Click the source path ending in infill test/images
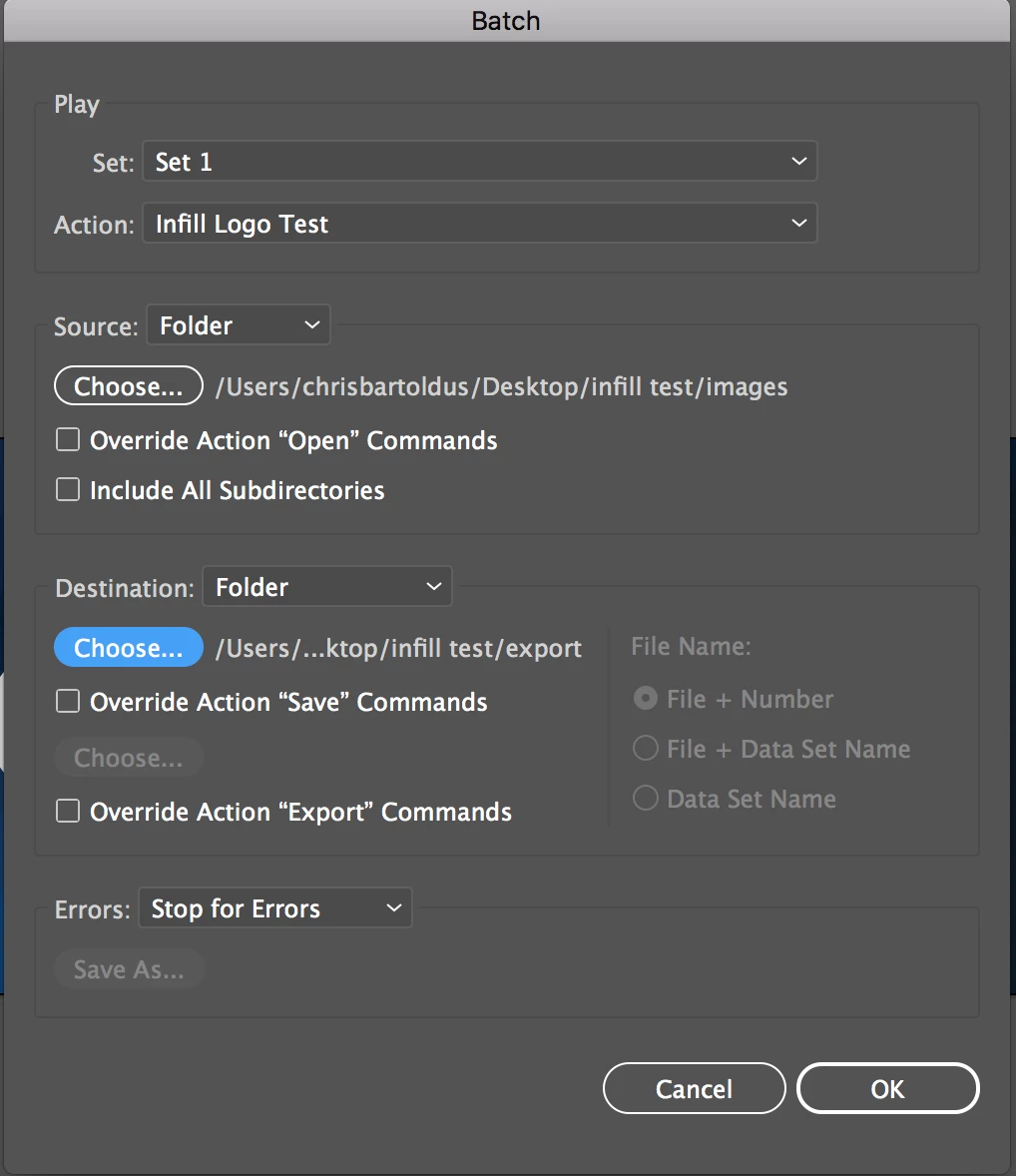This screenshot has width=1016, height=1176. 502,386
